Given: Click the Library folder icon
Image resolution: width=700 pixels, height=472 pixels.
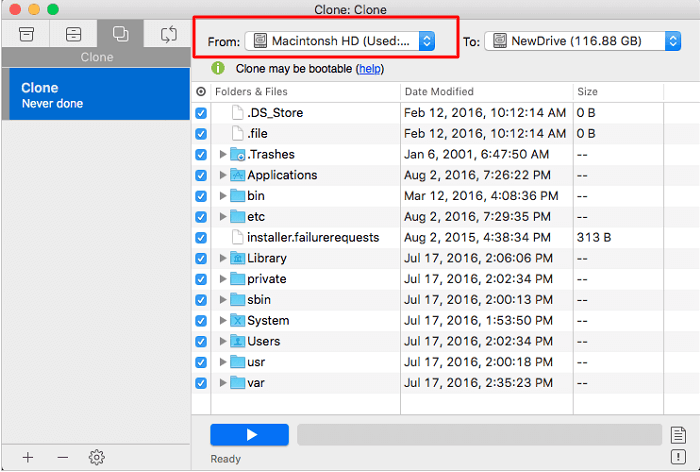Looking at the screenshot, I should [238, 258].
